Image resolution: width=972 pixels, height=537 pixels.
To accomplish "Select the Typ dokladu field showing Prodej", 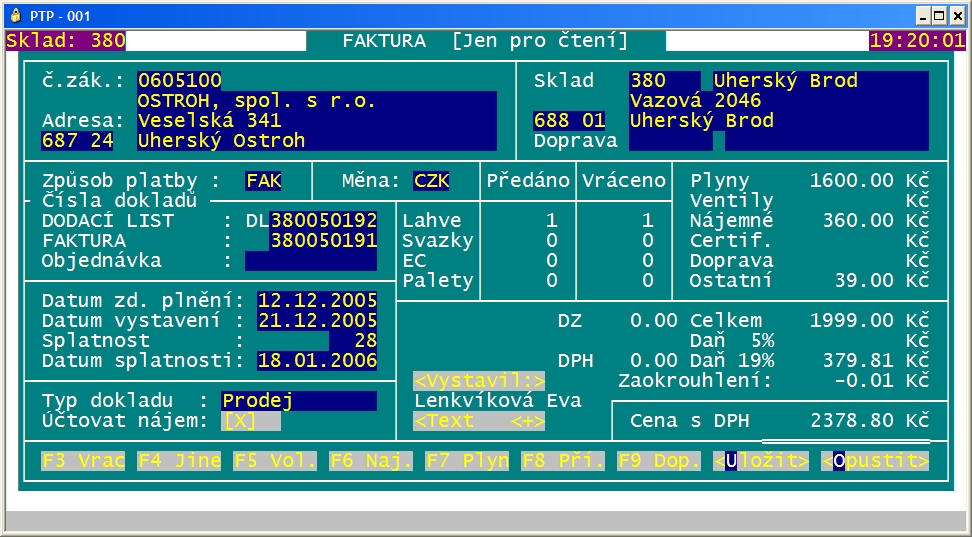I will coord(299,401).
